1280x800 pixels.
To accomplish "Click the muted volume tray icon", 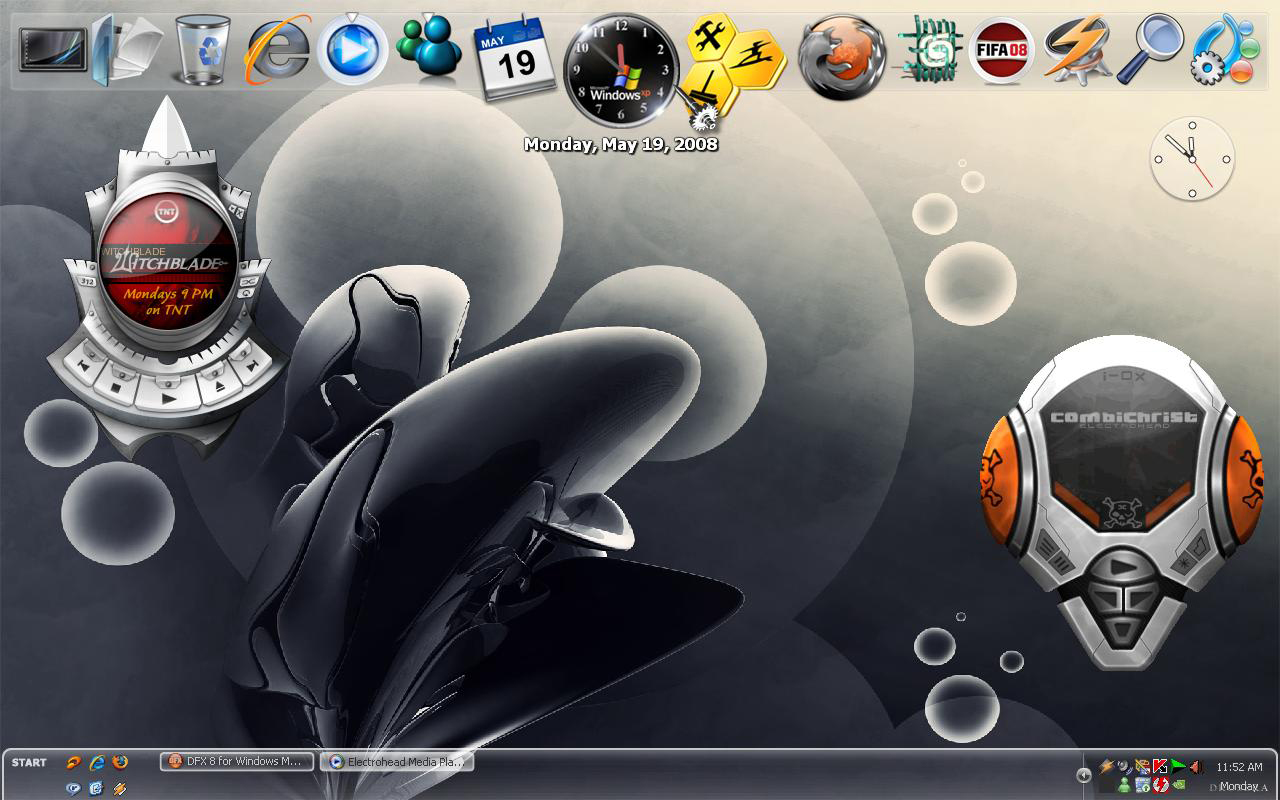I will 1196,767.
